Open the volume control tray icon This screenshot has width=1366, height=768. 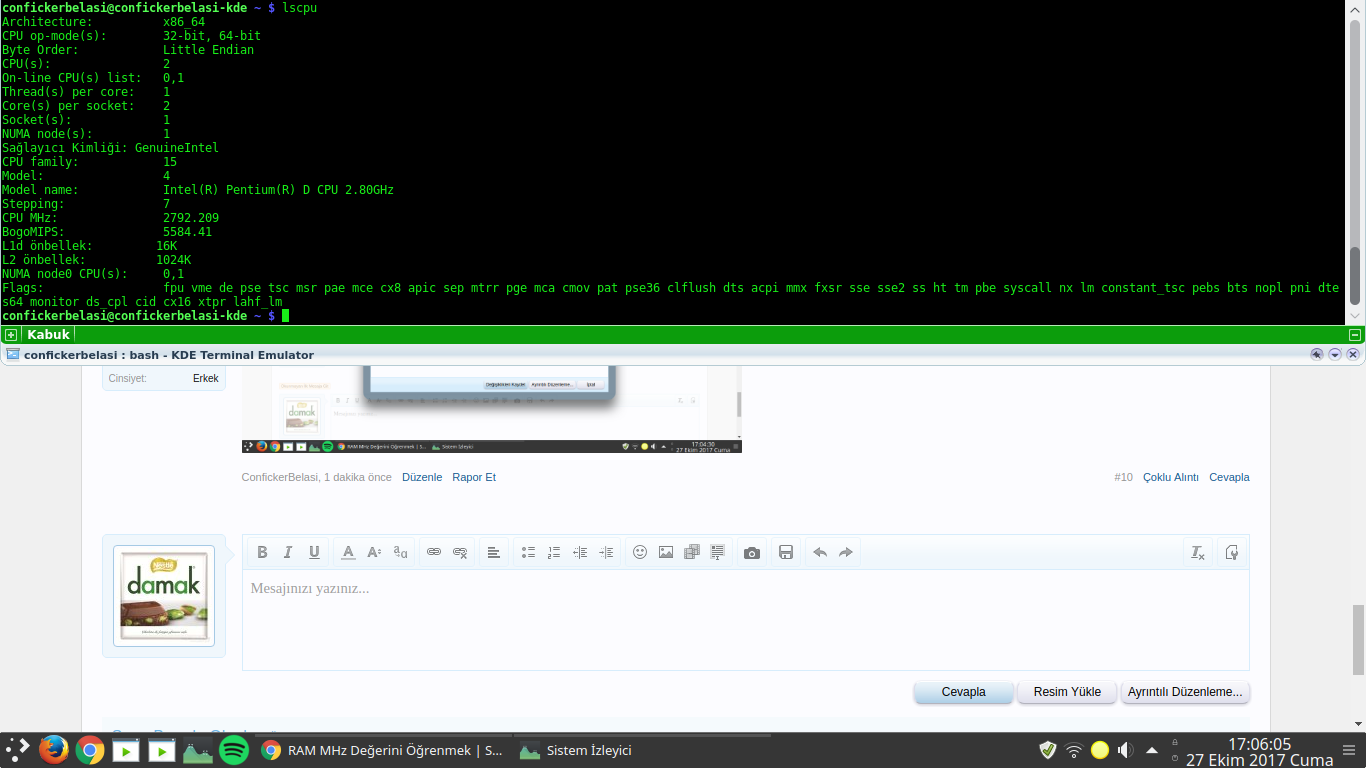[x=1126, y=750]
